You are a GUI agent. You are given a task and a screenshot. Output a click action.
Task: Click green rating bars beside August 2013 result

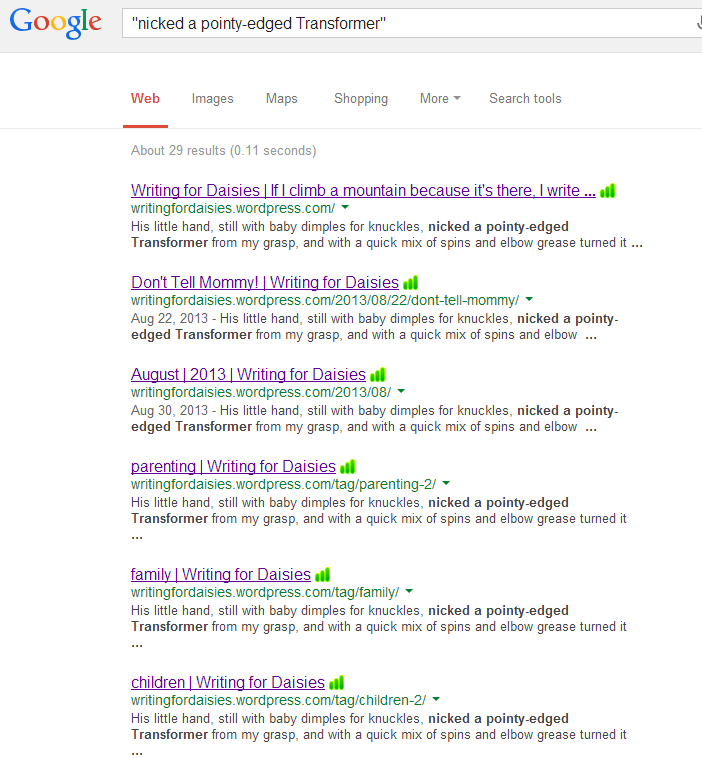point(378,375)
